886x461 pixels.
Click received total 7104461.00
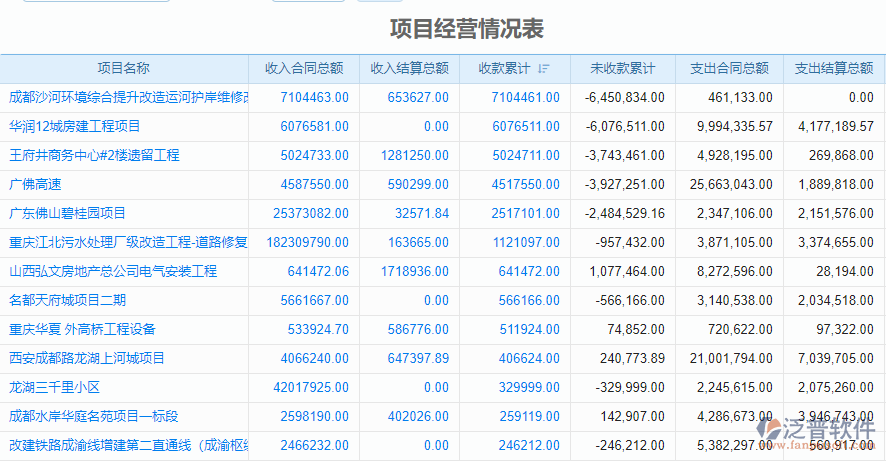click(525, 97)
